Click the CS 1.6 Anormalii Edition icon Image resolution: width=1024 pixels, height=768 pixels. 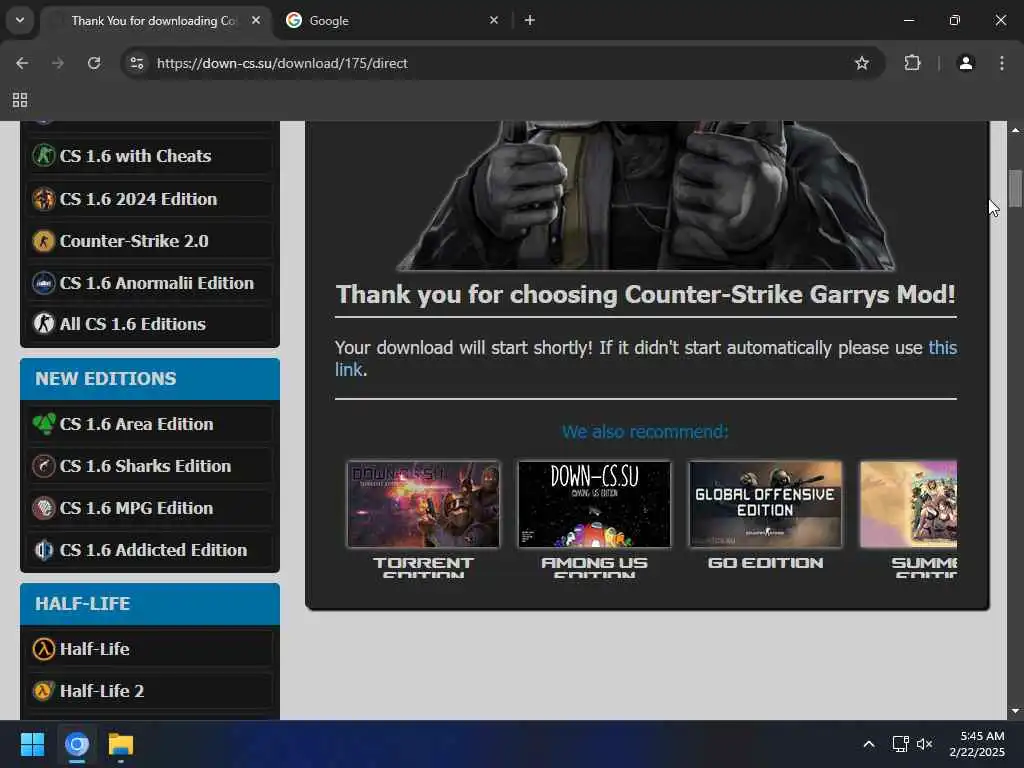click(x=44, y=283)
